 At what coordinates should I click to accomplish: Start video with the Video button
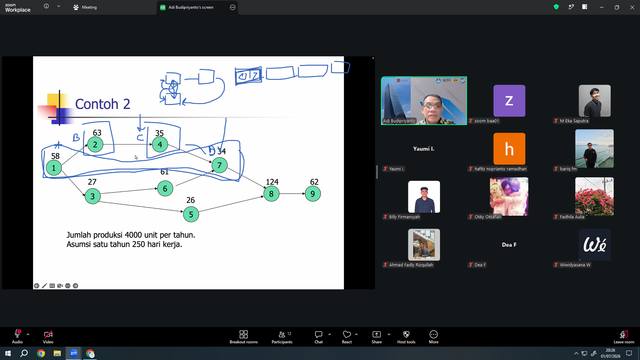48,336
